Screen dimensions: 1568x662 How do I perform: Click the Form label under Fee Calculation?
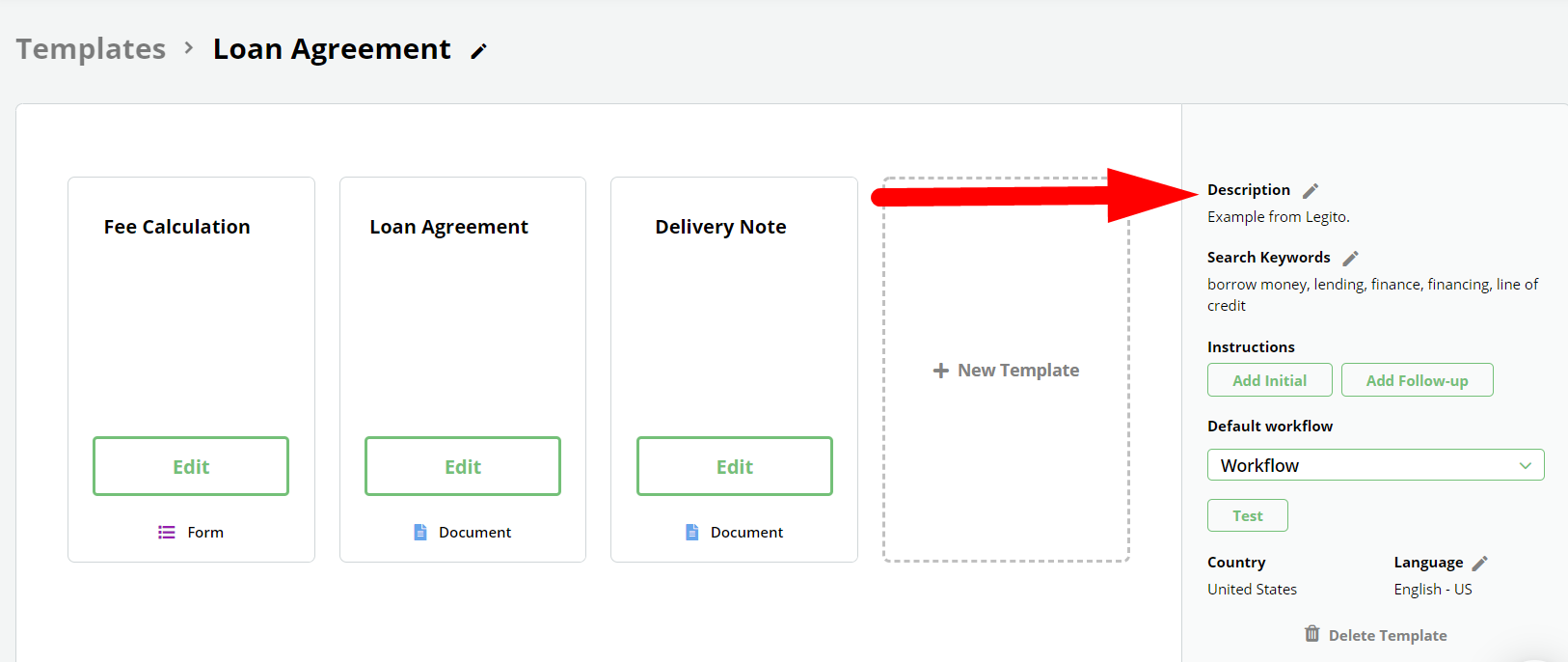click(205, 533)
